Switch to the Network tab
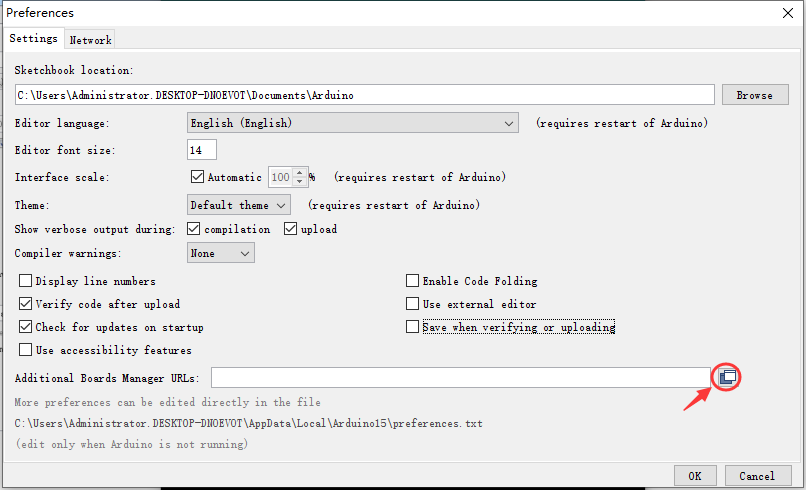The image size is (806, 490). (x=90, y=40)
